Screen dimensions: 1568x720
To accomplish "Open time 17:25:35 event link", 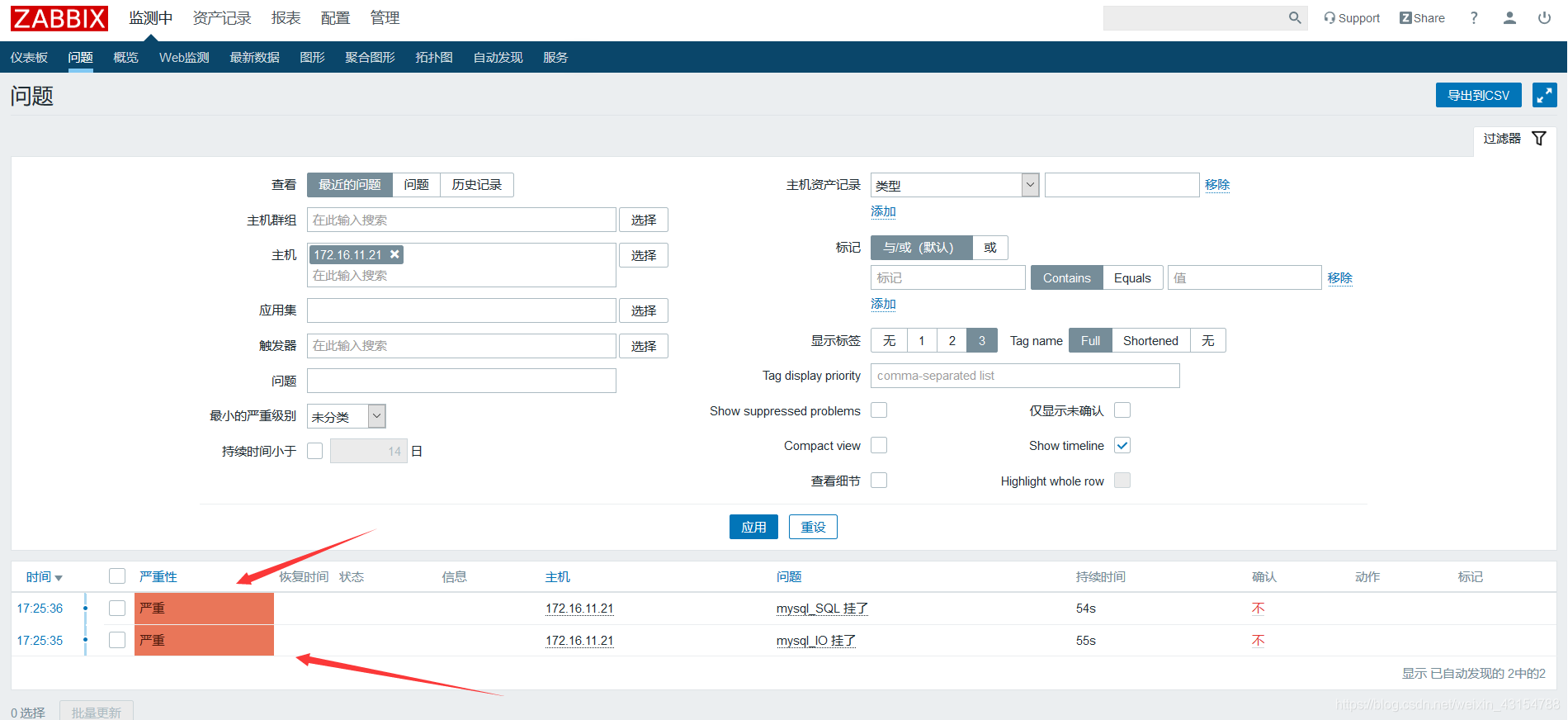I will pos(40,641).
